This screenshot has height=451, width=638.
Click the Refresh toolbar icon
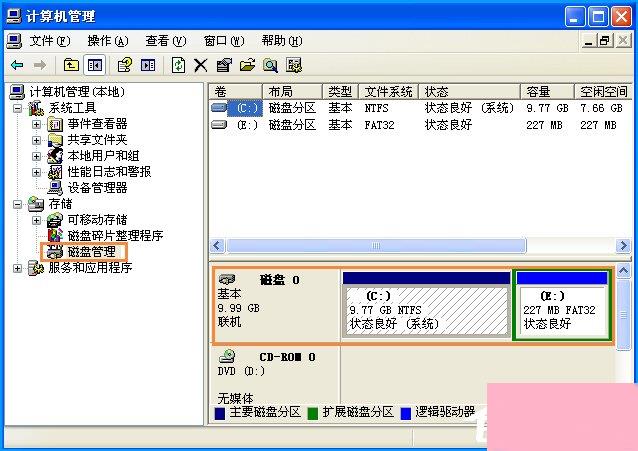click(x=178, y=65)
